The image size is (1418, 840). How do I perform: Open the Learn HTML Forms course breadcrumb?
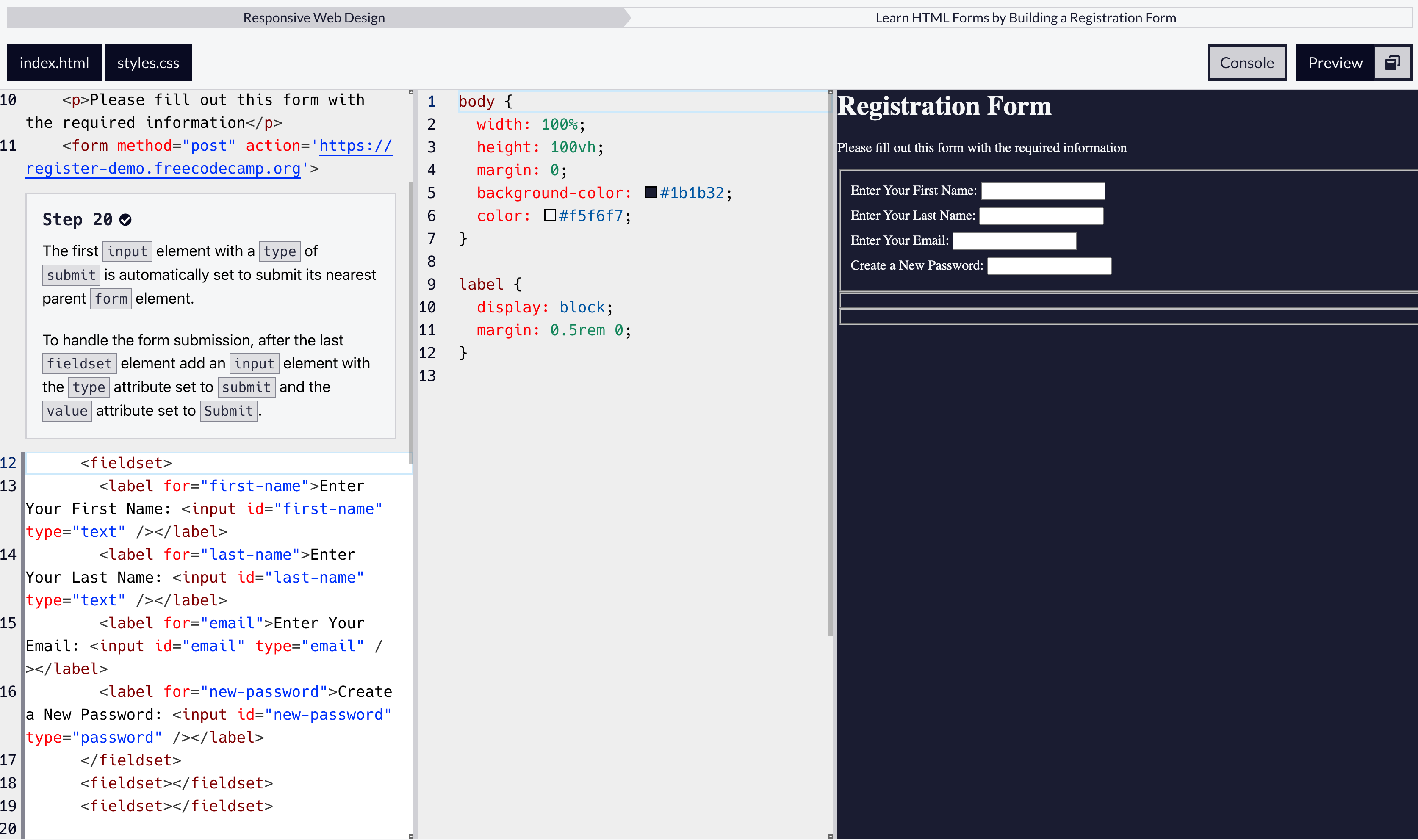tap(1025, 17)
